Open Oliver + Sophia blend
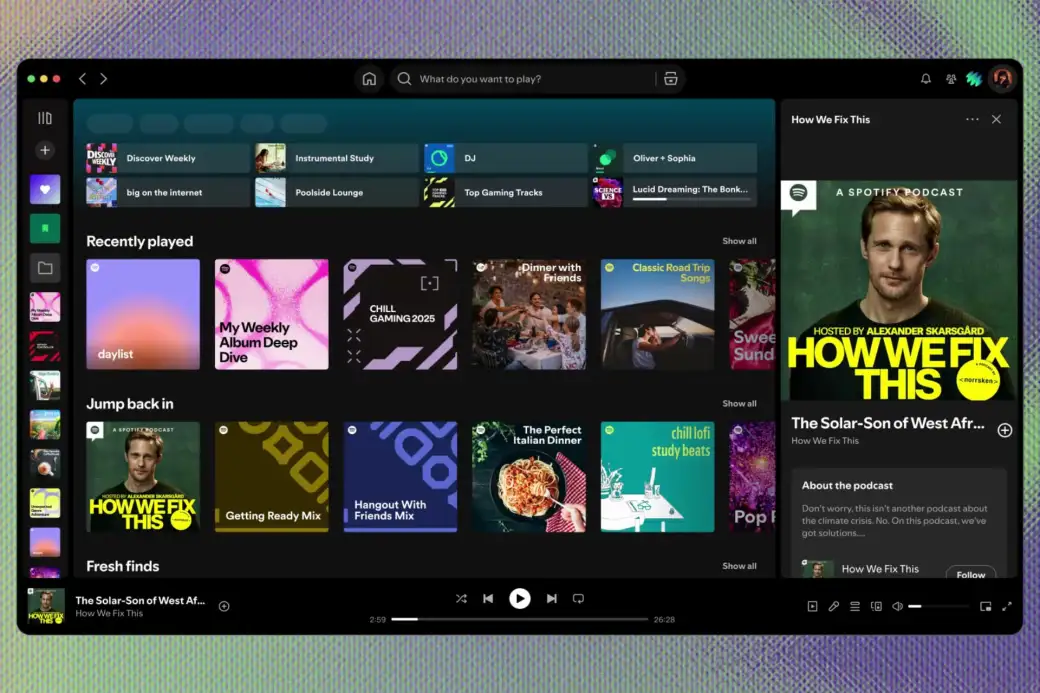 [x=675, y=158]
